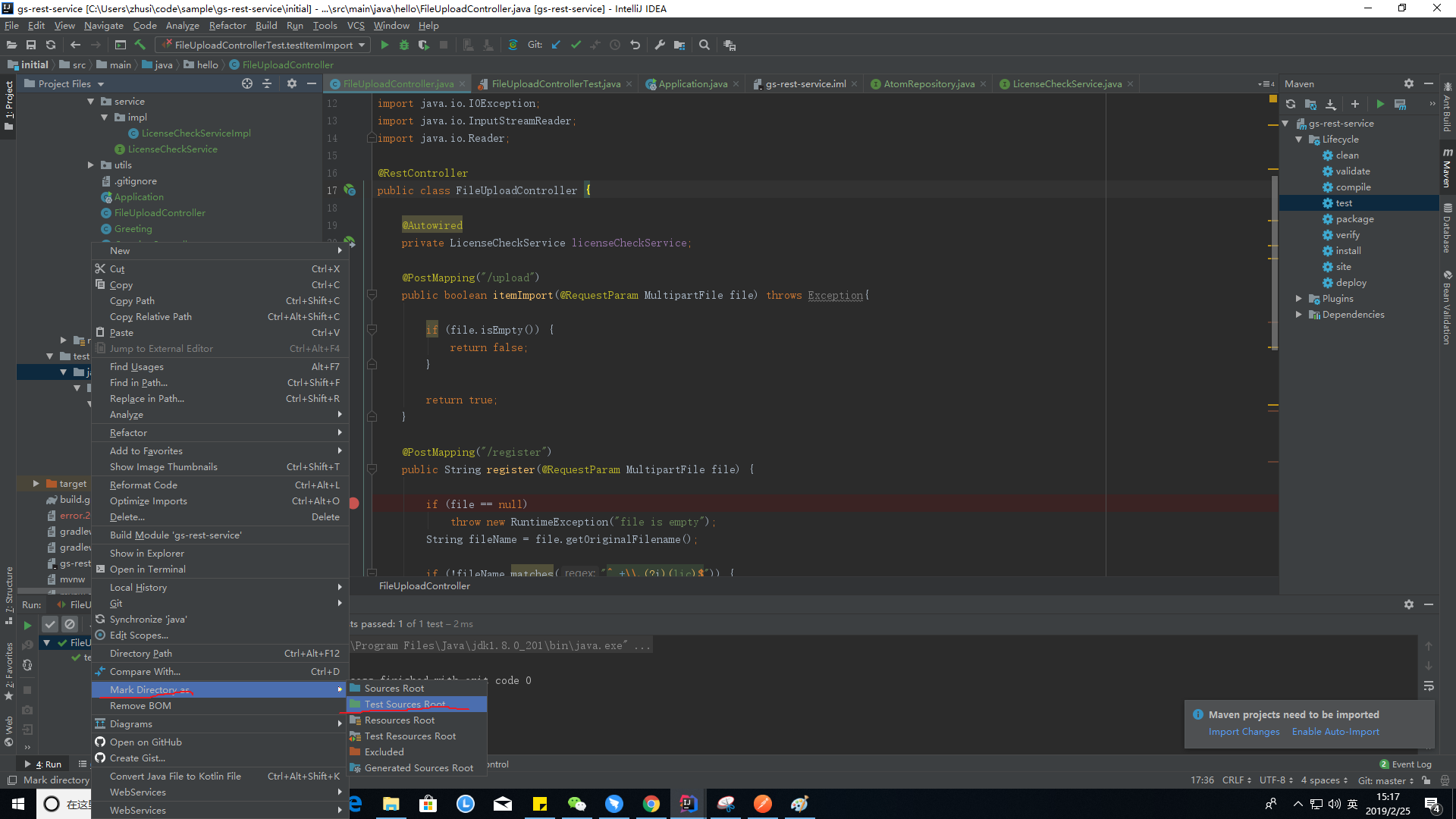
Task: Close the LicenseCheckService.java tab
Action: click(x=1130, y=83)
